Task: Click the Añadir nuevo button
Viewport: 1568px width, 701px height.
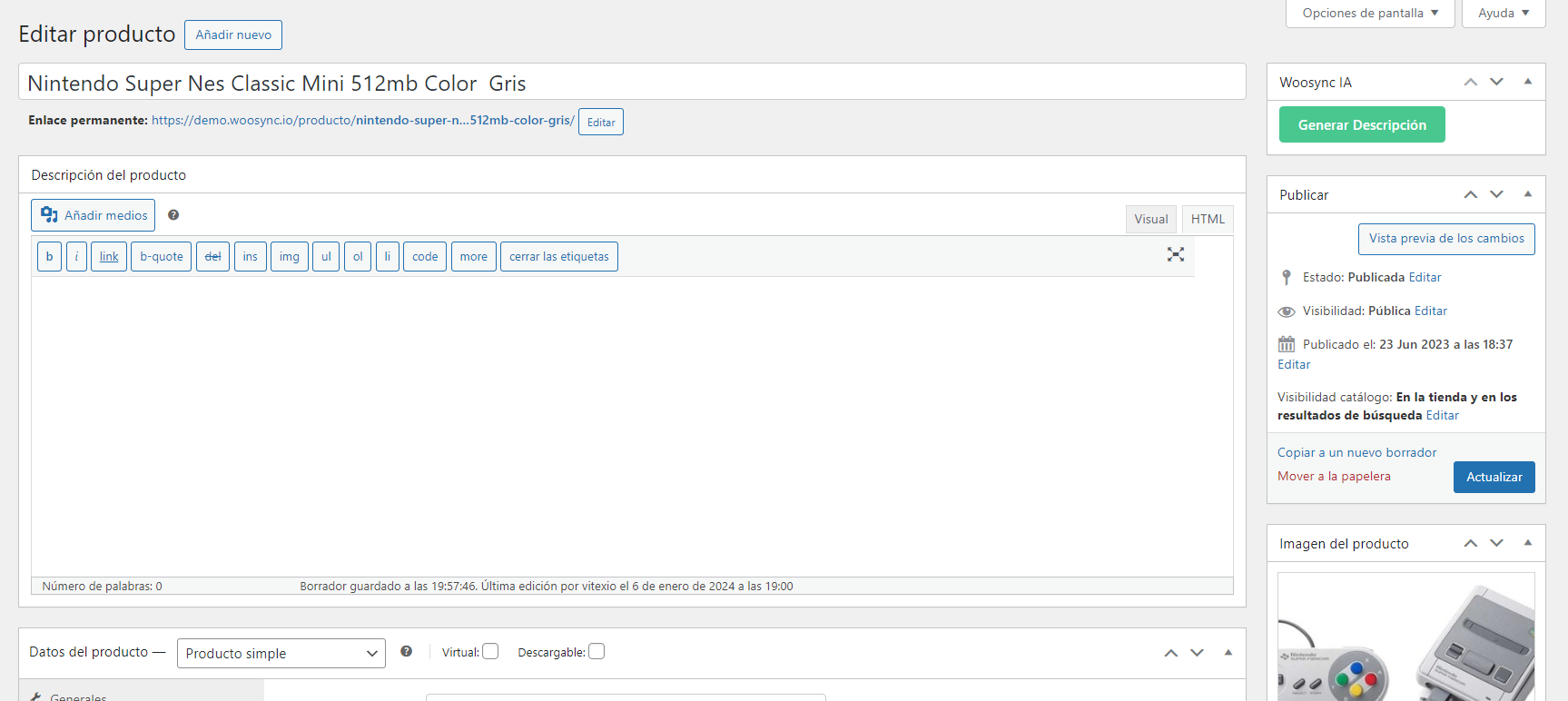Action: pyautogui.click(x=233, y=35)
